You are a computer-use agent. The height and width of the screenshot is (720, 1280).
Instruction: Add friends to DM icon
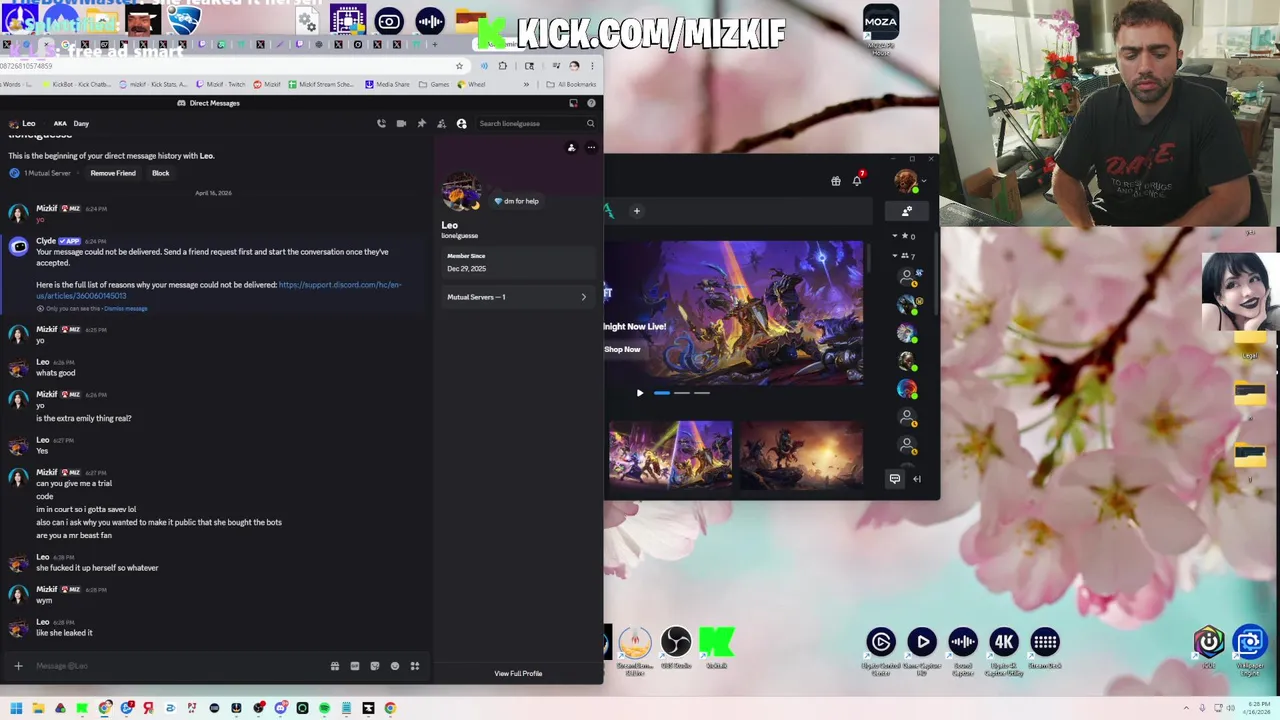click(x=441, y=123)
